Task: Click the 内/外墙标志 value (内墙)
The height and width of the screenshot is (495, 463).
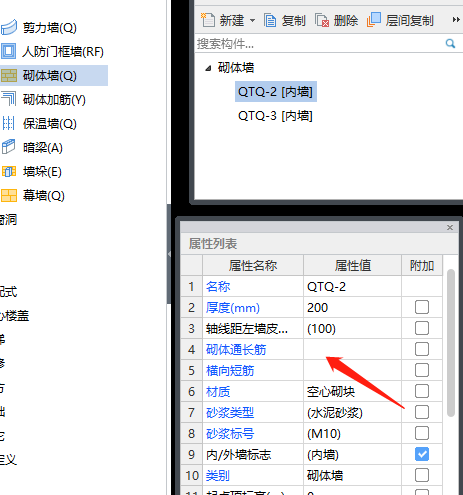Action: coord(352,455)
